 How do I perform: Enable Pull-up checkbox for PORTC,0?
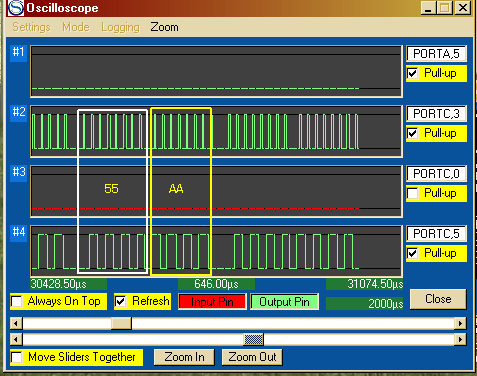click(413, 193)
